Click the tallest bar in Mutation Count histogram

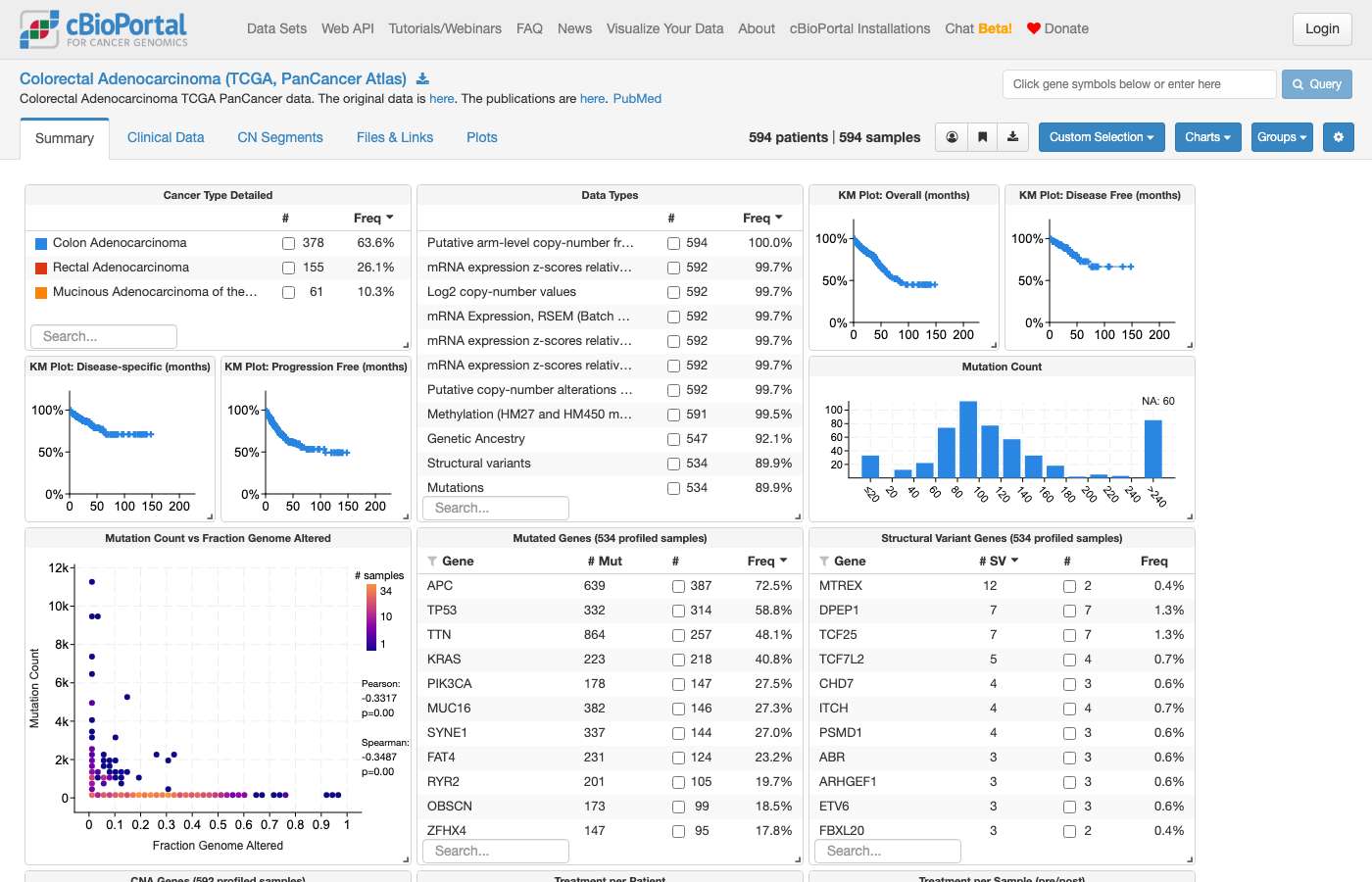point(968,439)
